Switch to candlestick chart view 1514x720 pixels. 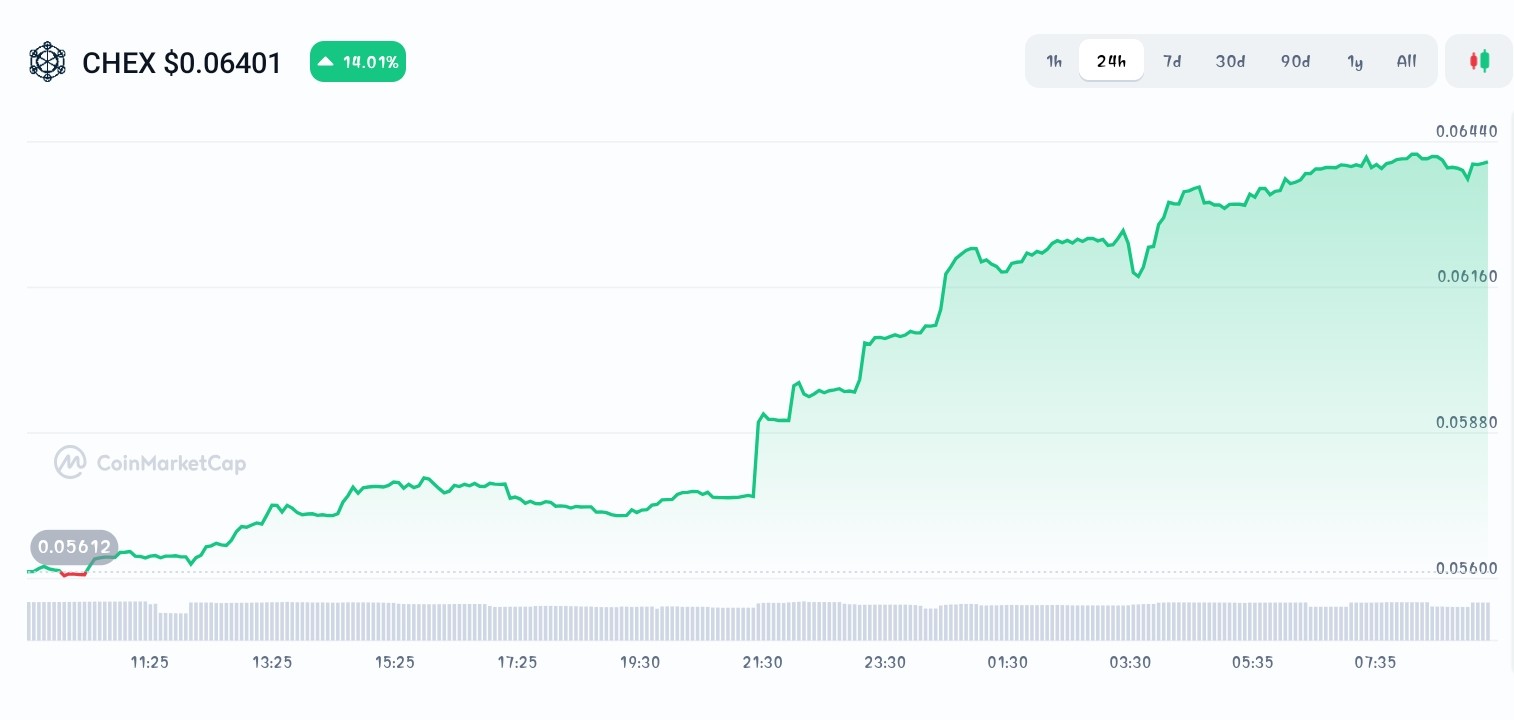(x=1479, y=61)
